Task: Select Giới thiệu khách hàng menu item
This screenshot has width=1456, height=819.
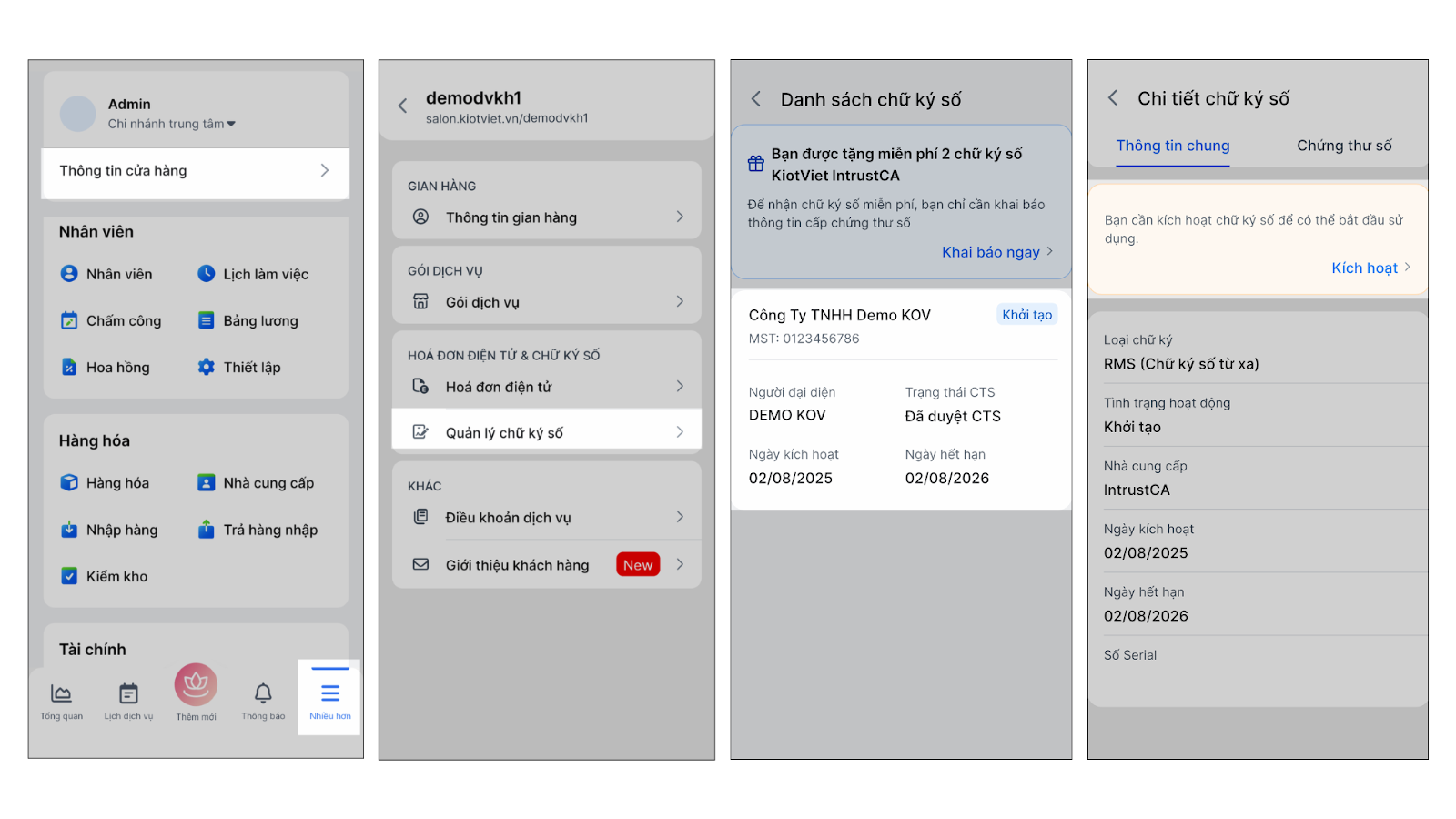Action: click(547, 564)
